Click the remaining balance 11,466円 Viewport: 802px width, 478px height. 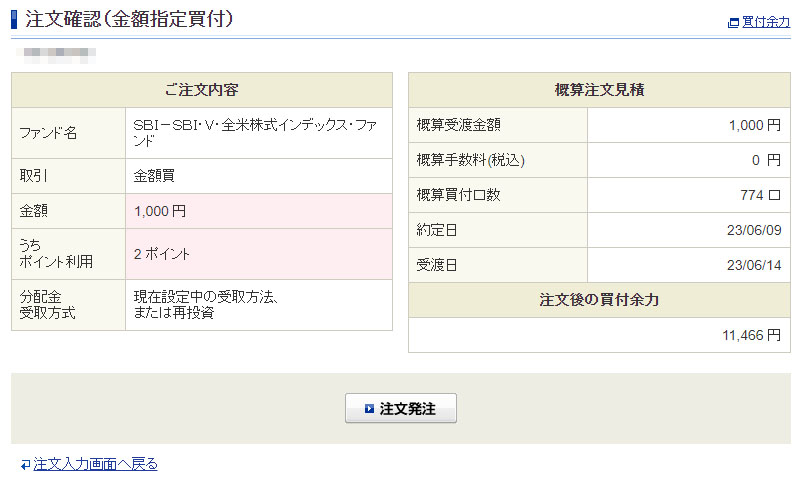pos(751,335)
